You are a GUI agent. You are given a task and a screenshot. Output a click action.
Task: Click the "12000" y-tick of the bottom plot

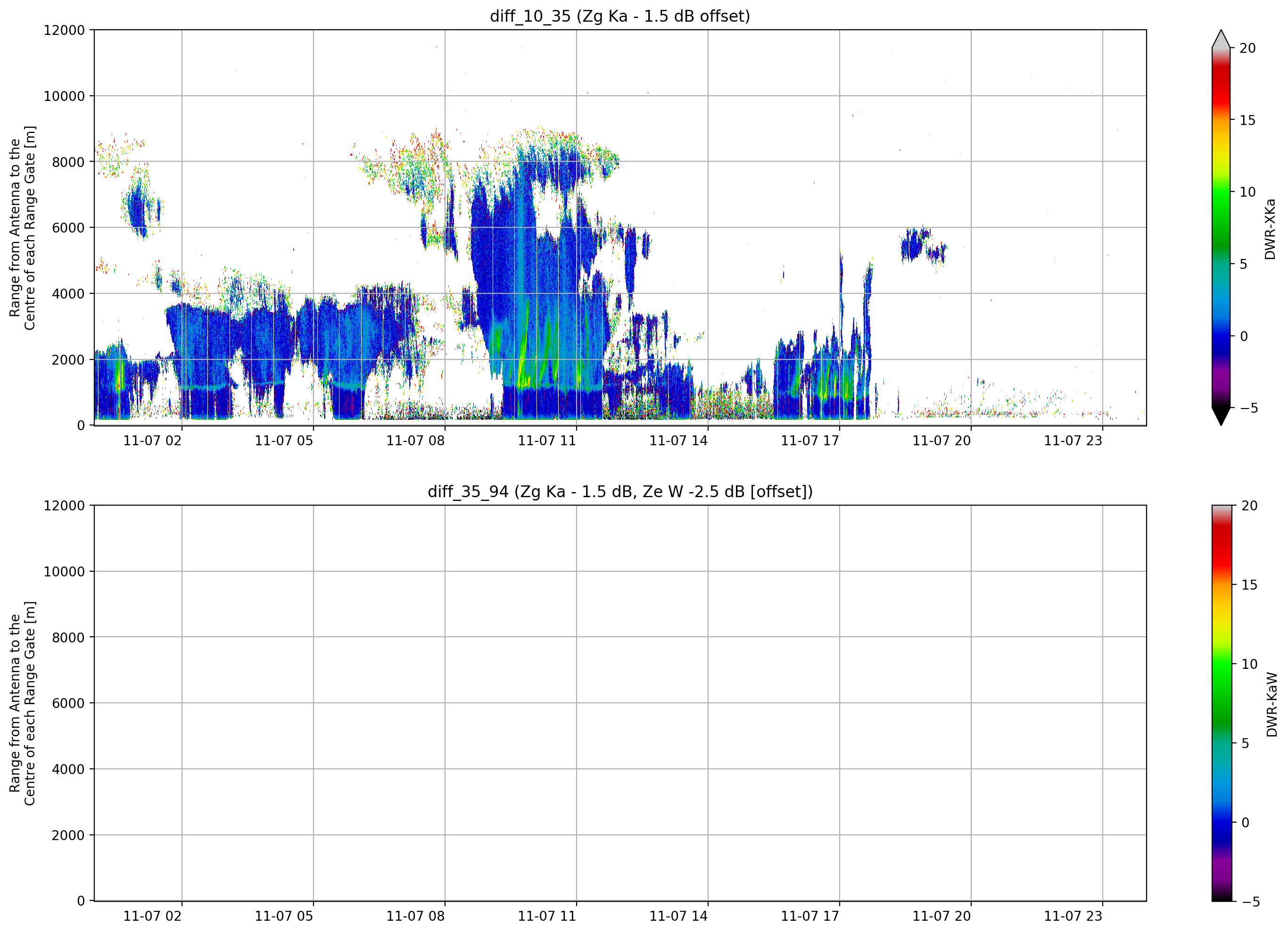click(x=64, y=506)
